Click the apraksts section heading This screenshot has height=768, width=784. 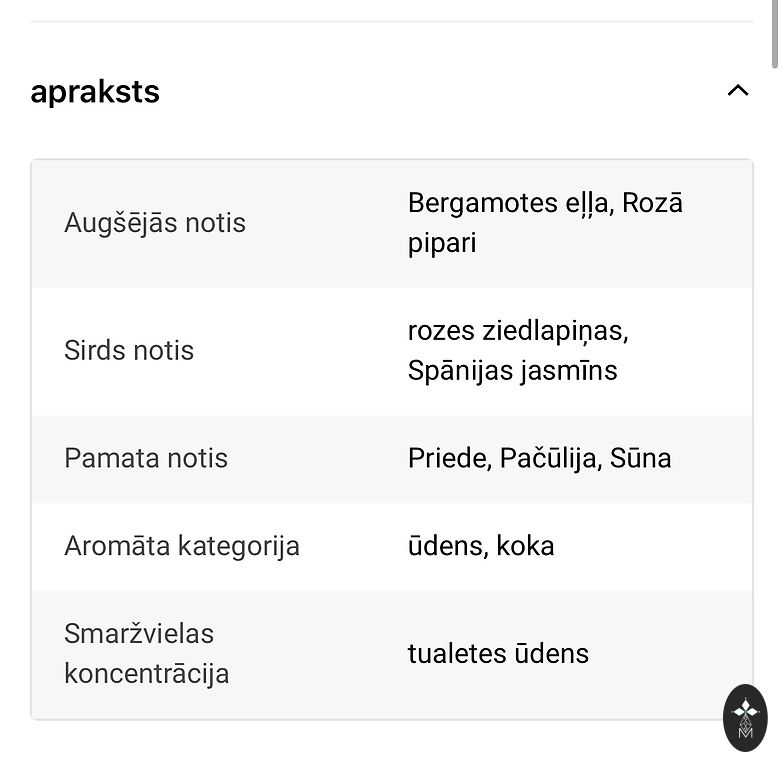pos(95,92)
